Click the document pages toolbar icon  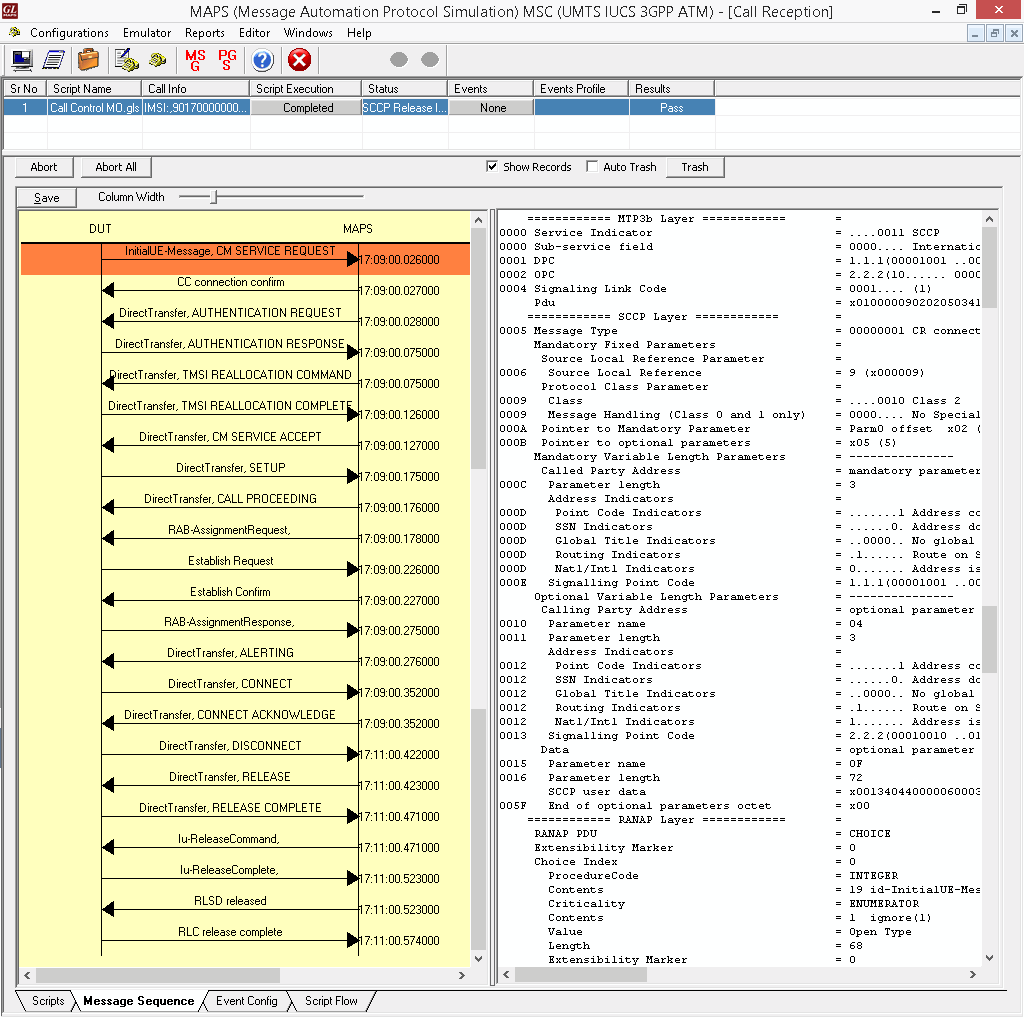(54, 60)
